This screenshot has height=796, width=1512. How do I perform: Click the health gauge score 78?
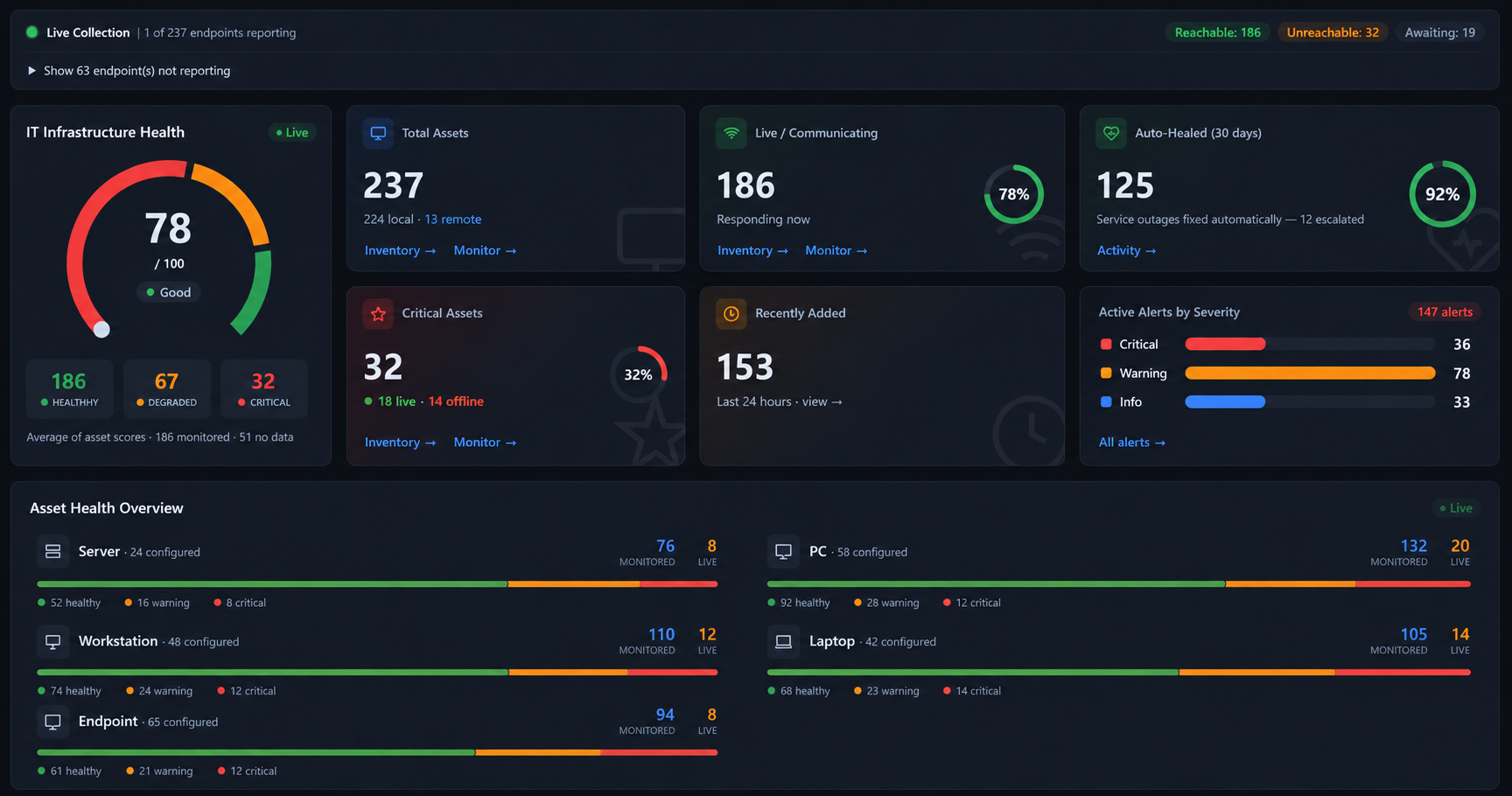tap(168, 228)
